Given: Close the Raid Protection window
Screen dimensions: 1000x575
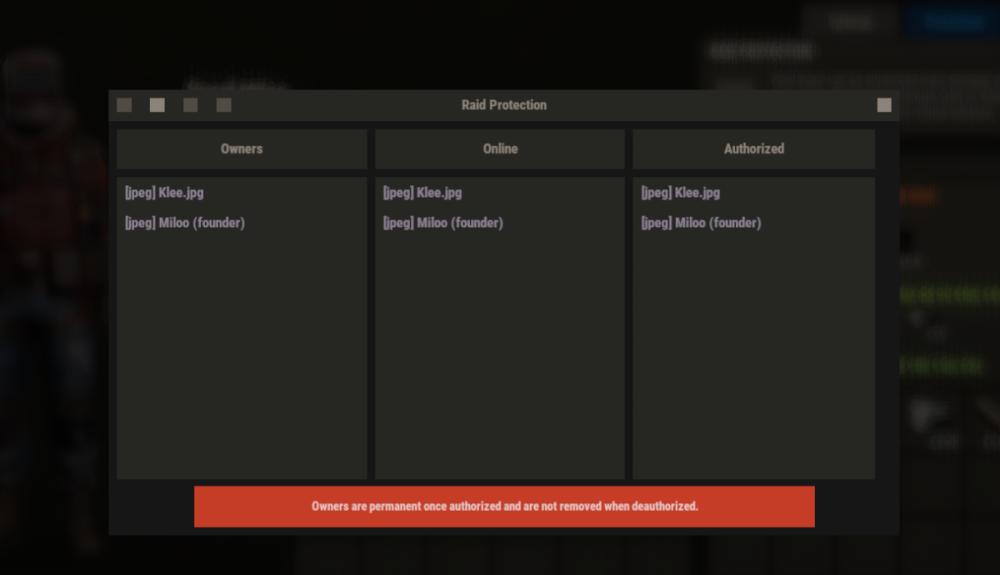Looking at the screenshot, I should tap(884, 105).
